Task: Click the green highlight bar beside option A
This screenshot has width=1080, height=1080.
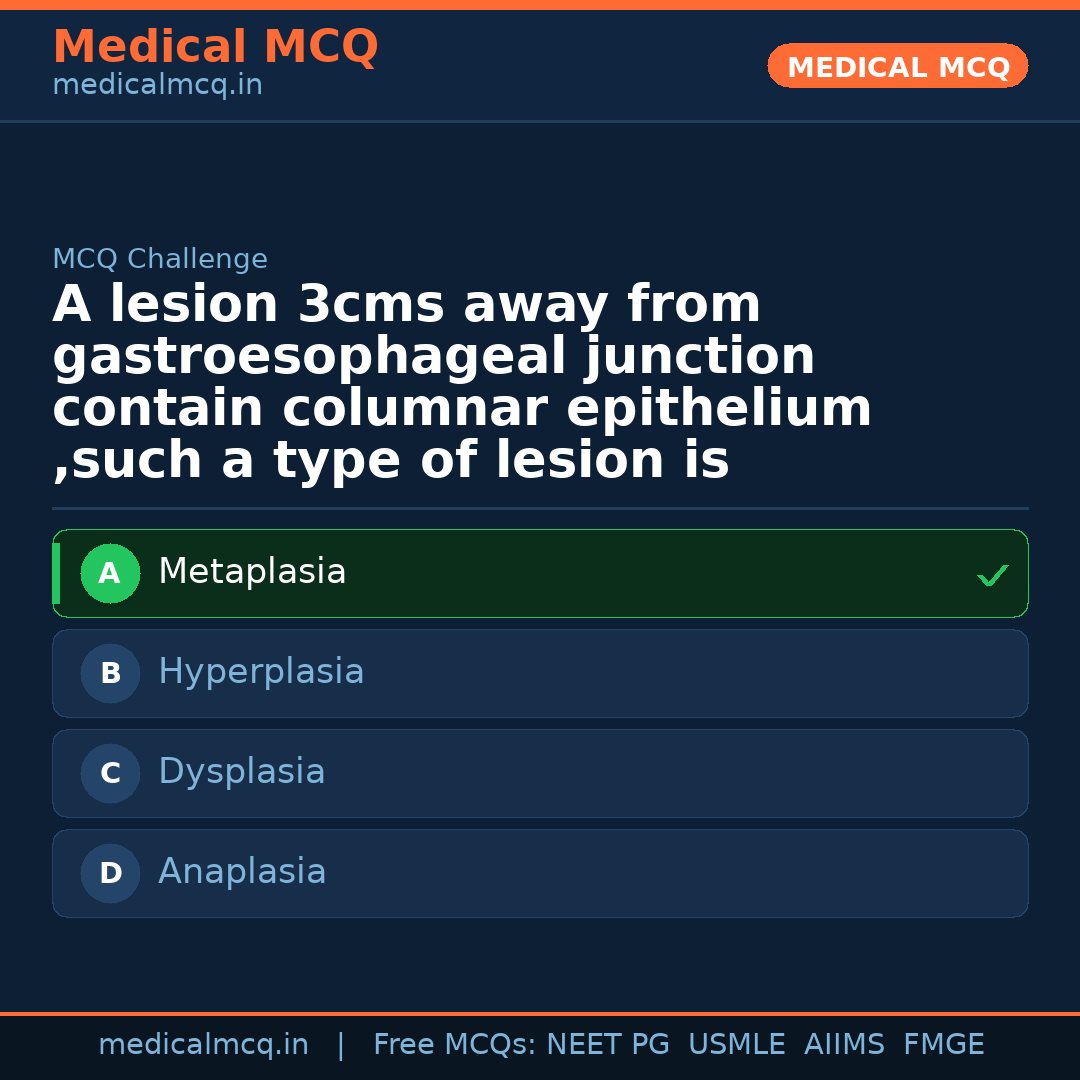Action: (x=57, y=573)
